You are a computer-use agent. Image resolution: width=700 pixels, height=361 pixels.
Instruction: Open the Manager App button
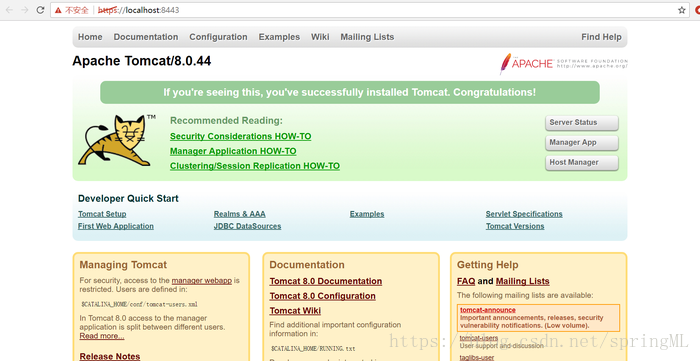click(582, 143)
